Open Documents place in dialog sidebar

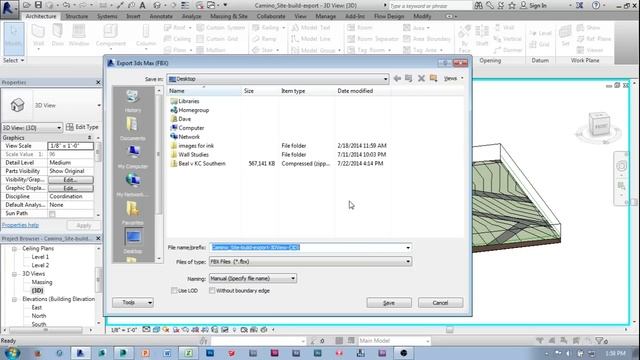133,129
